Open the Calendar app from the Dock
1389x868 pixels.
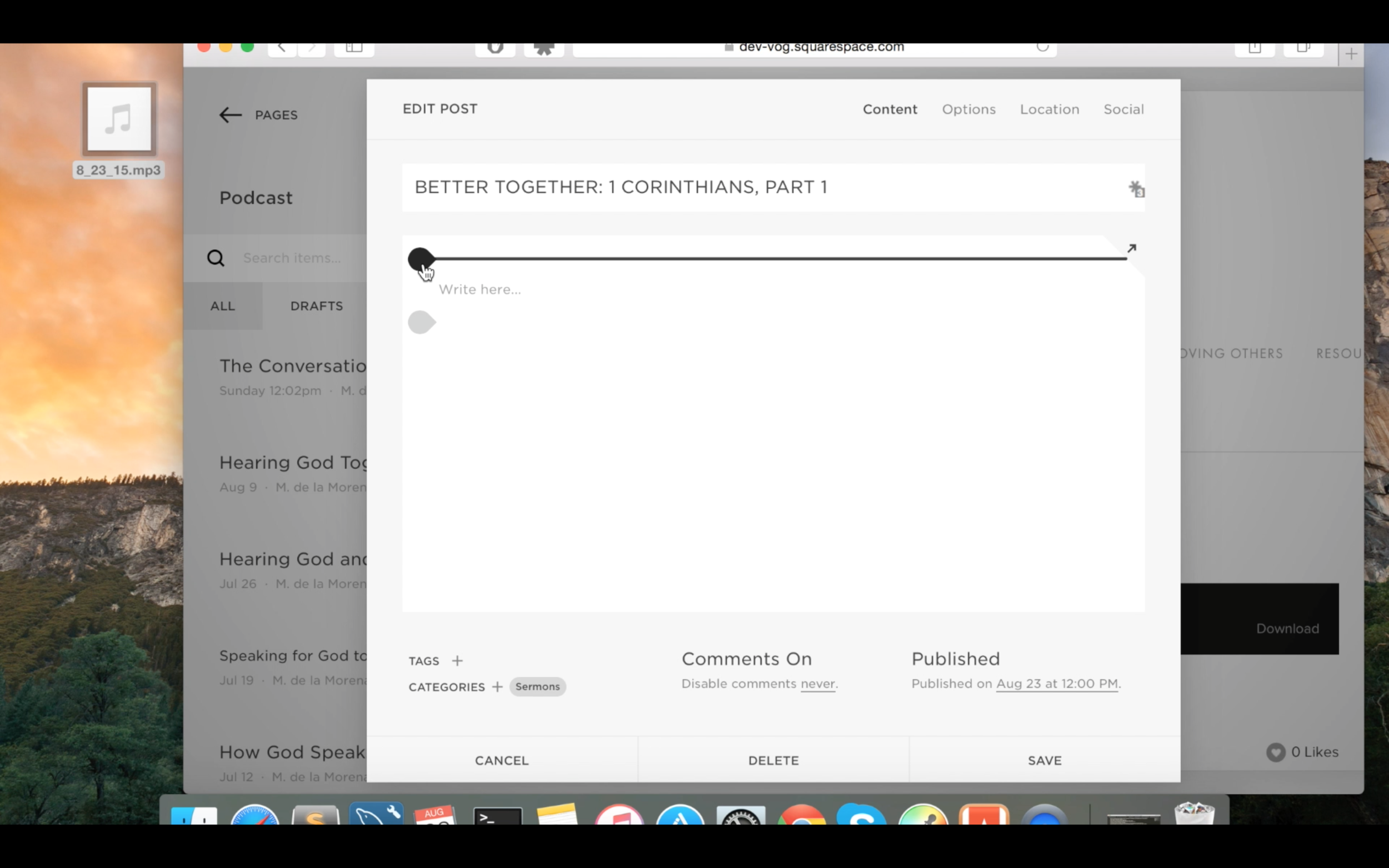pos(436,815)
